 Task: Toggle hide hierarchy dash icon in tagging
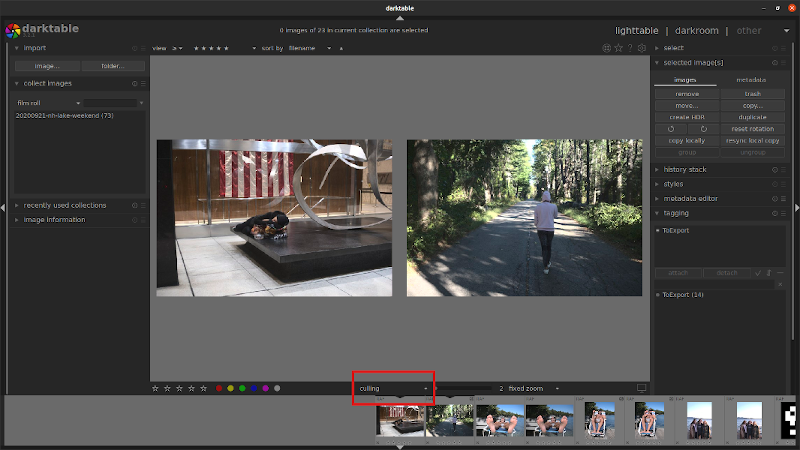[780, 273]
